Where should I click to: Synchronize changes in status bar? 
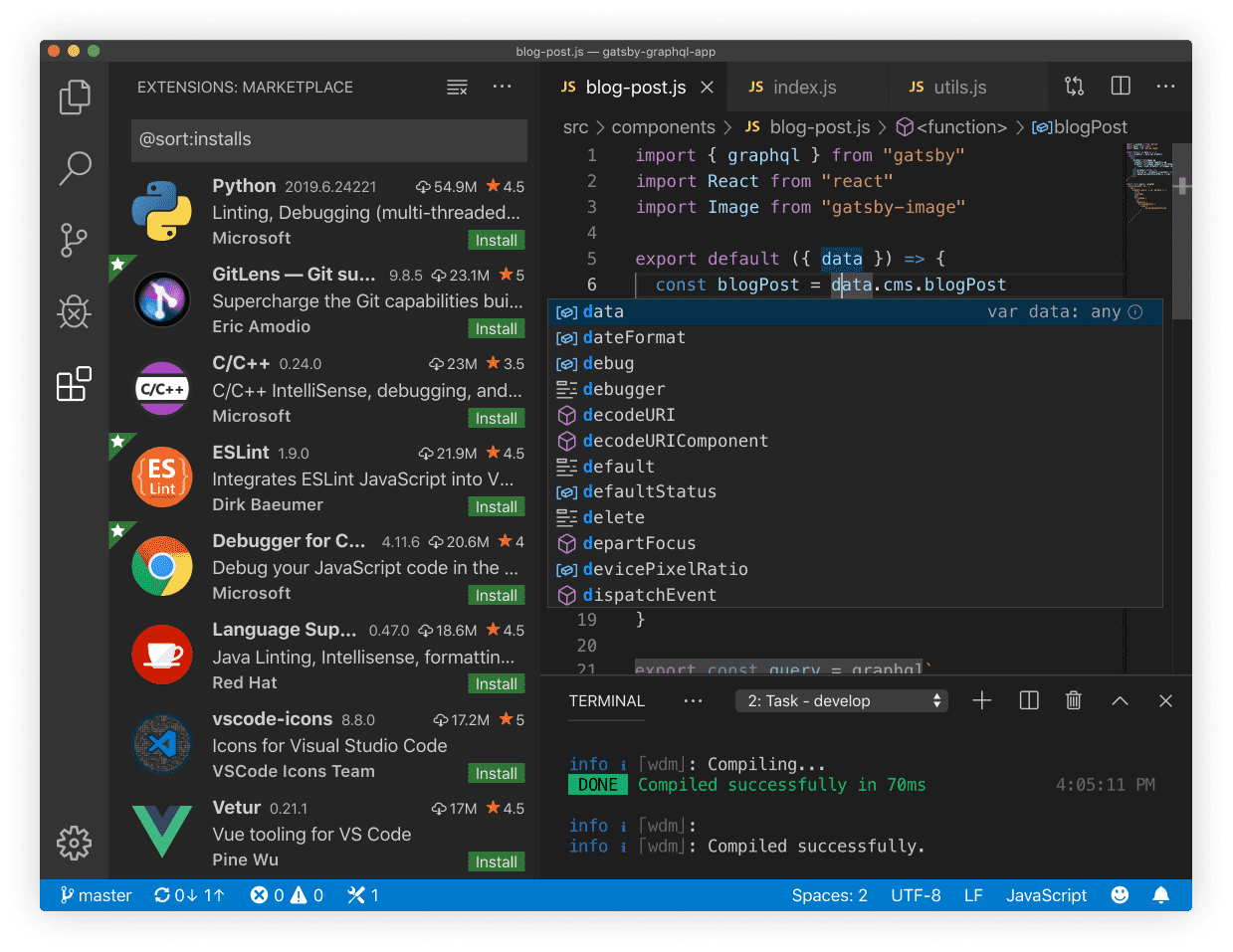coord(189,895)
